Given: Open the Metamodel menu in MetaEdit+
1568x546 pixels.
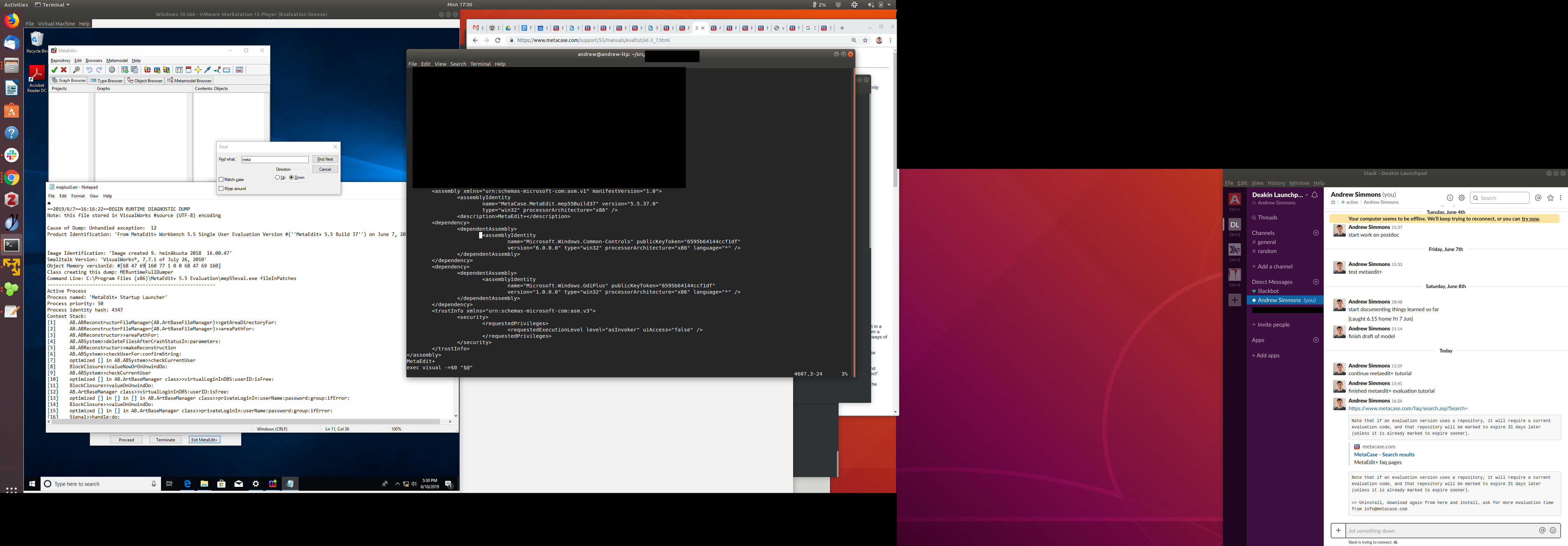Looking at the screenshot, I should click(x=117, y=60).
